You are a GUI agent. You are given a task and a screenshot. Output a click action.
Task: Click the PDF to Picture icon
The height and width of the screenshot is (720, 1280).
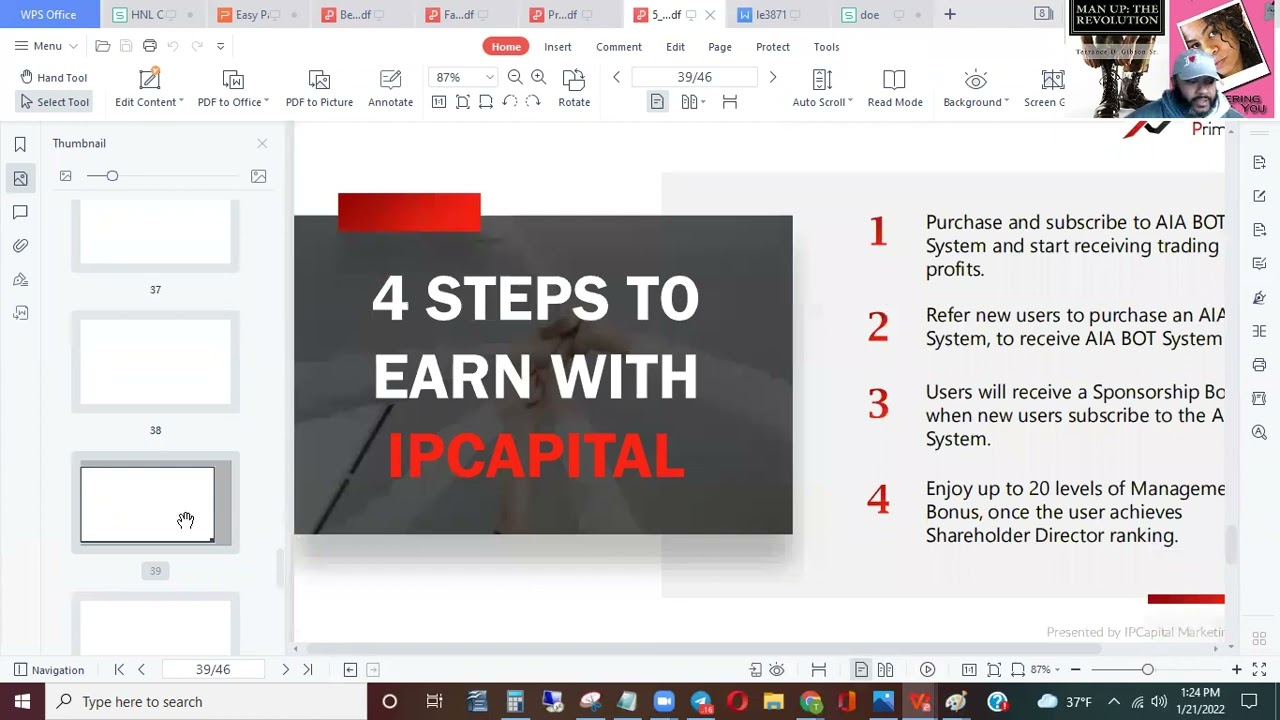click(319, 80)
